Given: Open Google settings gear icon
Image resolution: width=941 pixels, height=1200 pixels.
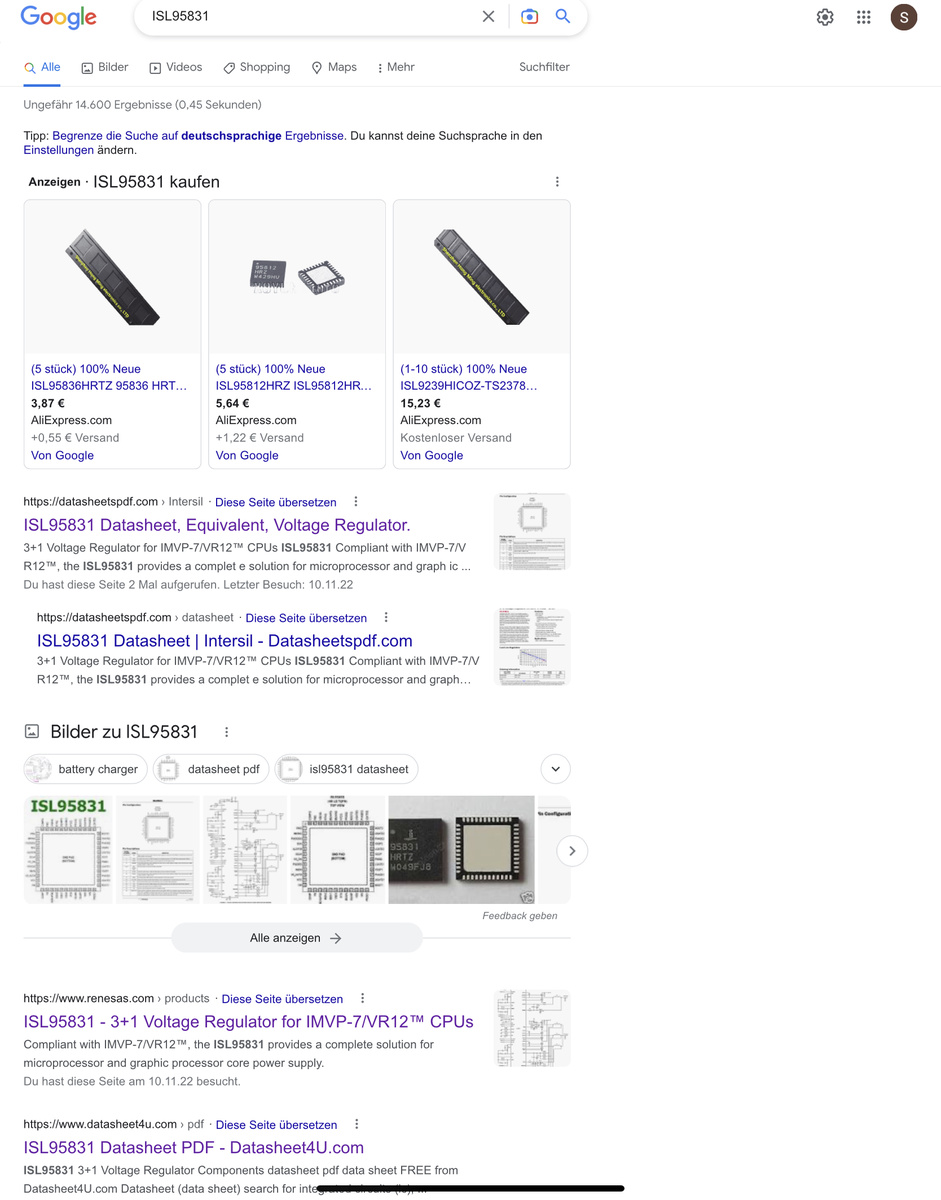Looking at the screenshot, I should [825, 17].
